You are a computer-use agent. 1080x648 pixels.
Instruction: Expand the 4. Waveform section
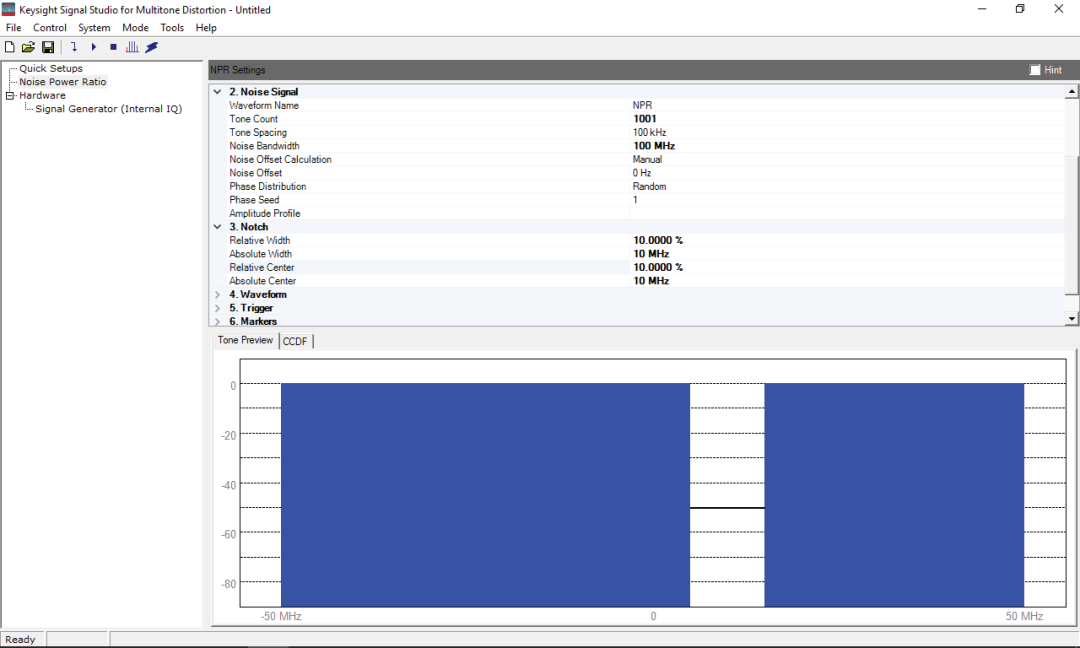point(218,295)
